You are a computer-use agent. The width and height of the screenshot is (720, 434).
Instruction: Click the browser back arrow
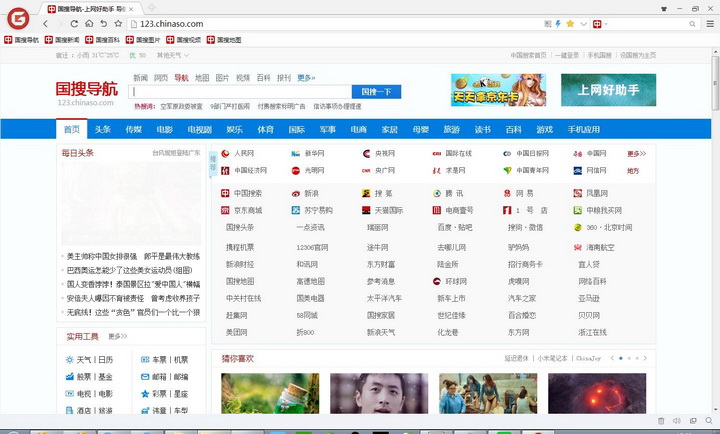pyautogui.click(x=45, y=24)
